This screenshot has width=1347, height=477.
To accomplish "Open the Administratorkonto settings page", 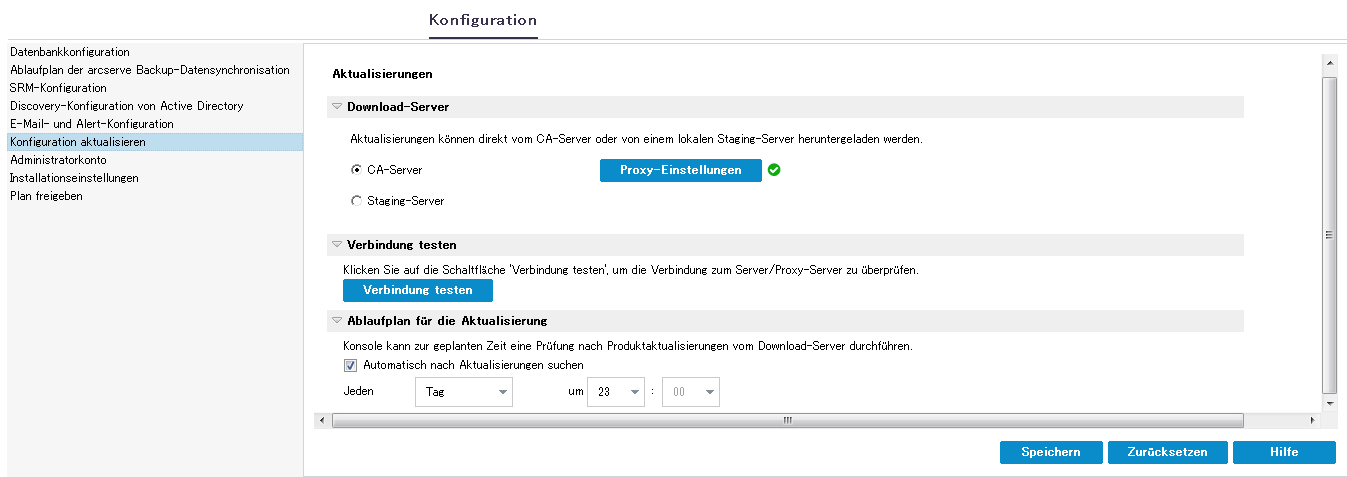I will pyautogui.click(x=58, y=160).
